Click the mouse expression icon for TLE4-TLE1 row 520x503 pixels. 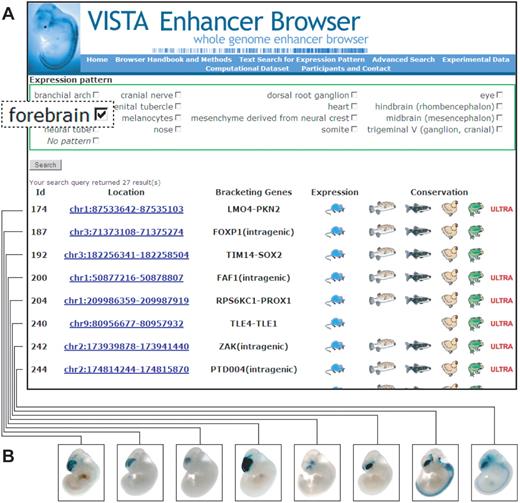(x=335, y=324)
